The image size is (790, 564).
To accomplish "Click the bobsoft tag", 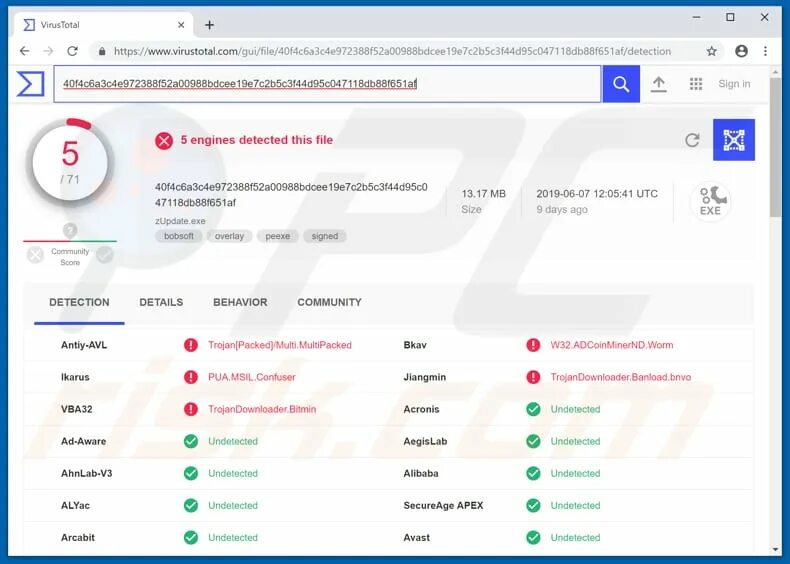I will tap(179, 236).
